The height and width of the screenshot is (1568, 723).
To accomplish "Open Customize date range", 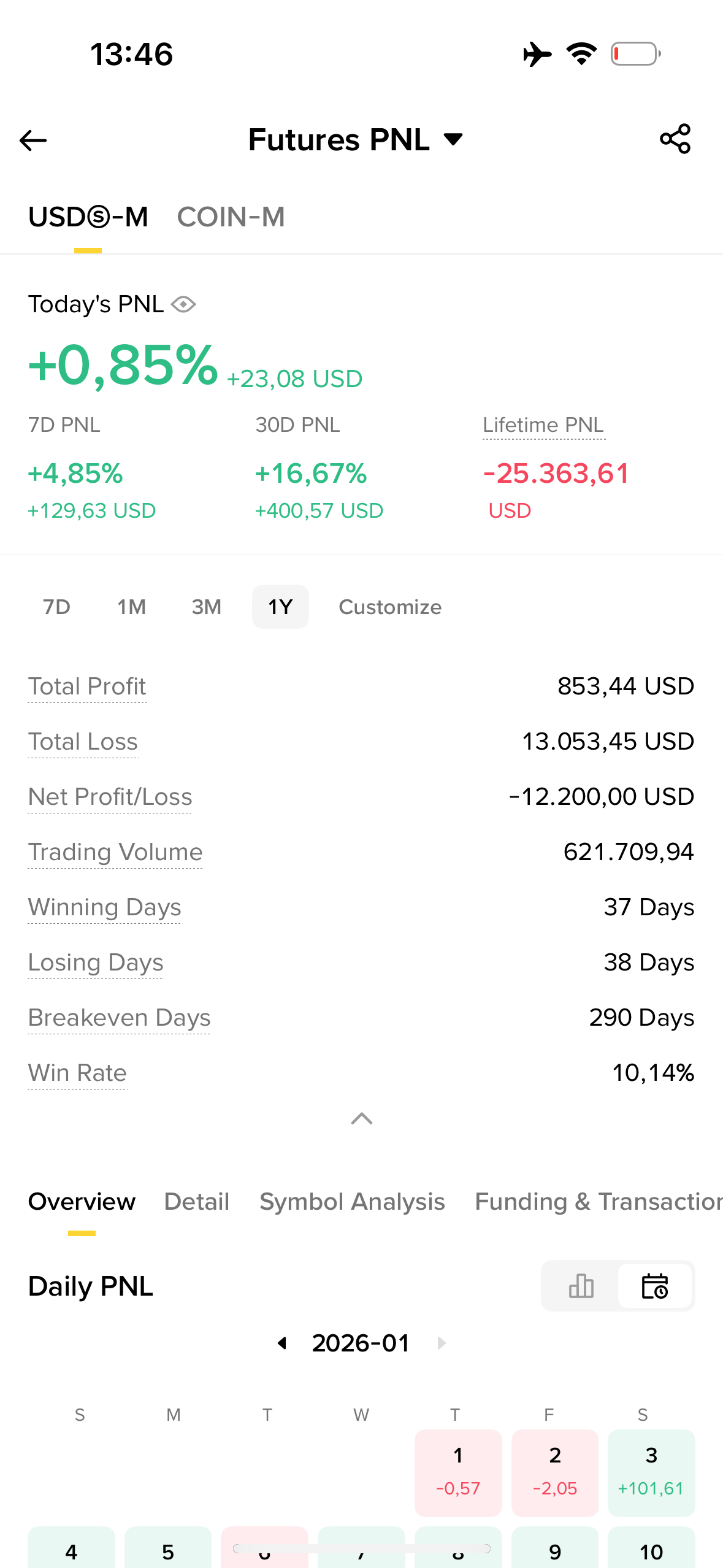I will [x=390, y=607].
